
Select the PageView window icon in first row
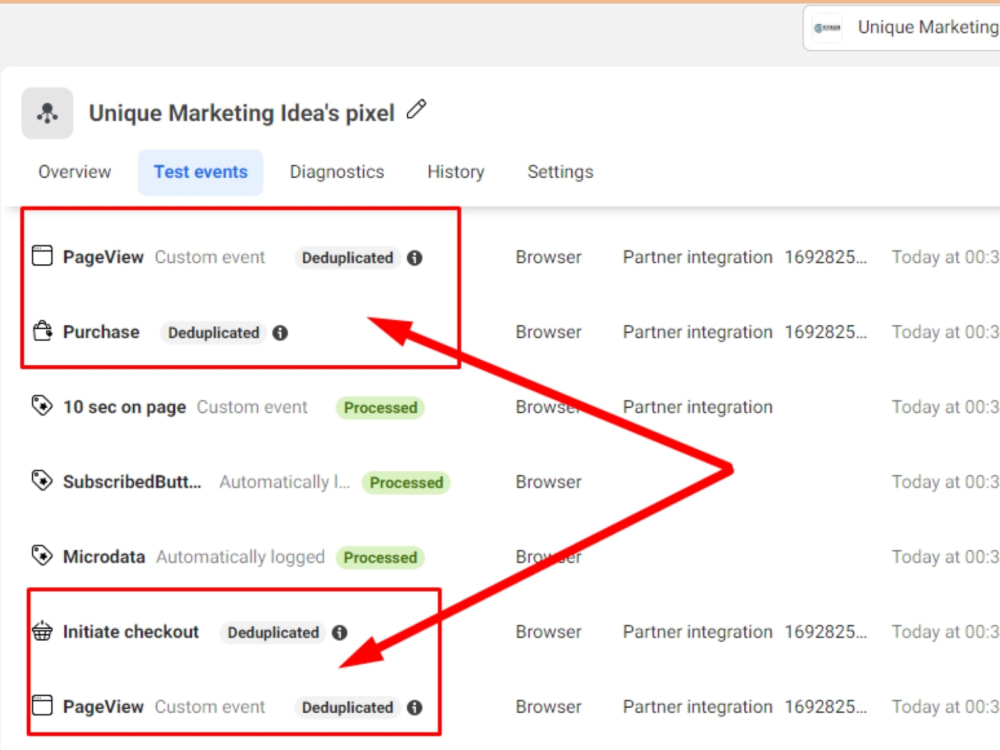(41, 256)
